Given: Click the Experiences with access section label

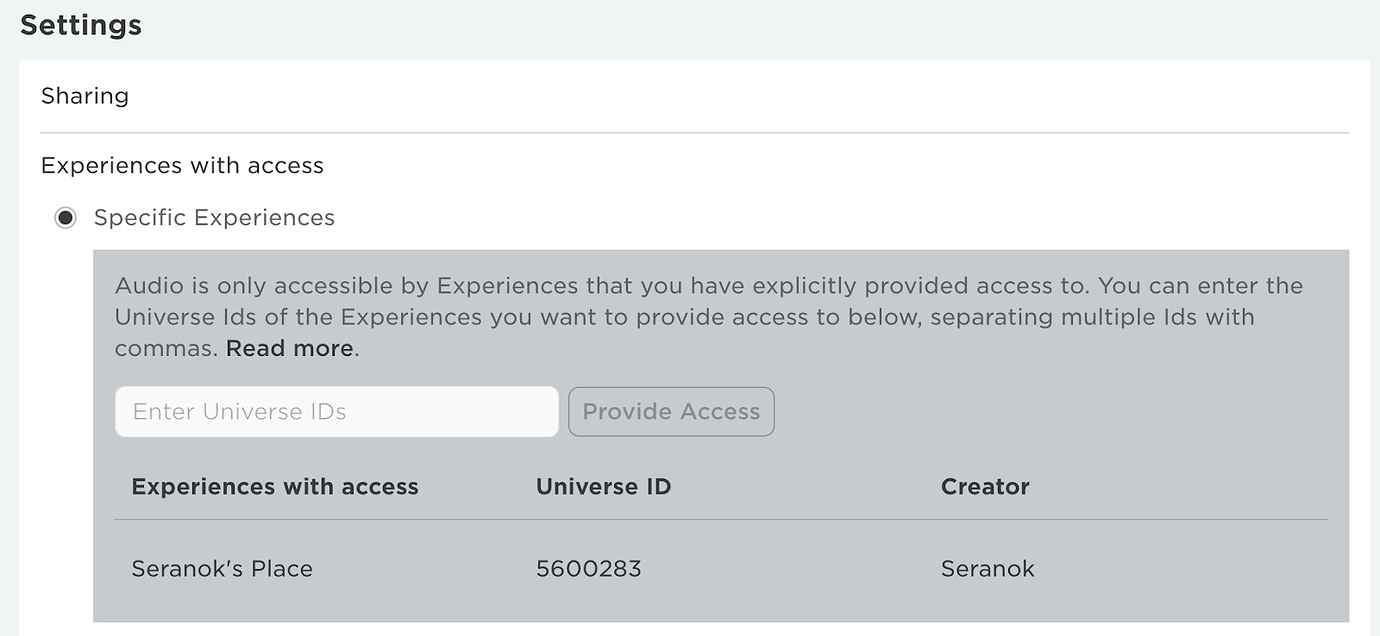Looking at the screenshot, I should coord(182,165).
